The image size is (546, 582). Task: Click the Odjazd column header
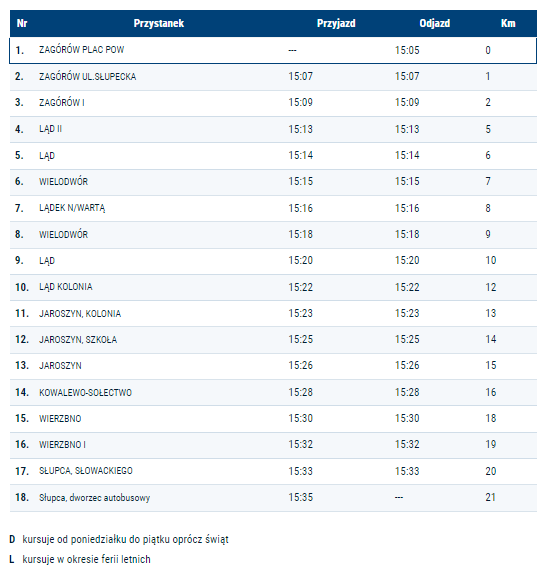(434, 23)
